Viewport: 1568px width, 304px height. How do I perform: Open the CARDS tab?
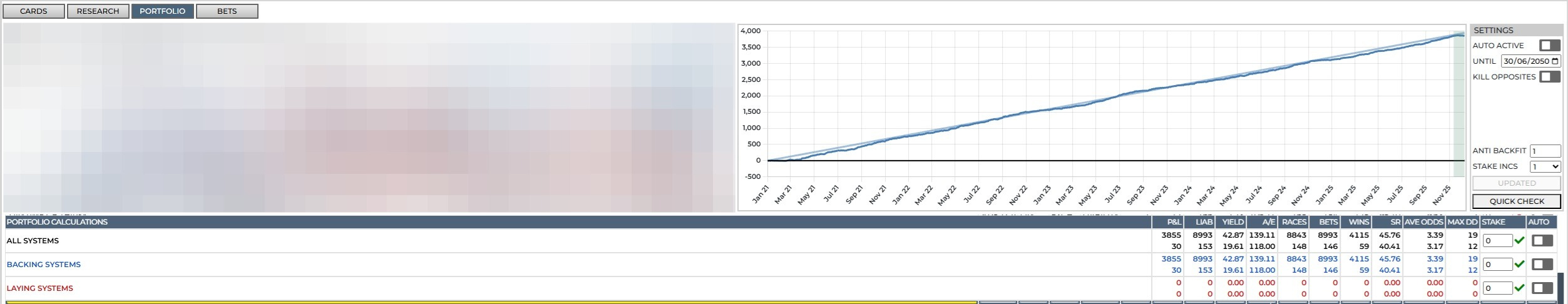point(34,11)
